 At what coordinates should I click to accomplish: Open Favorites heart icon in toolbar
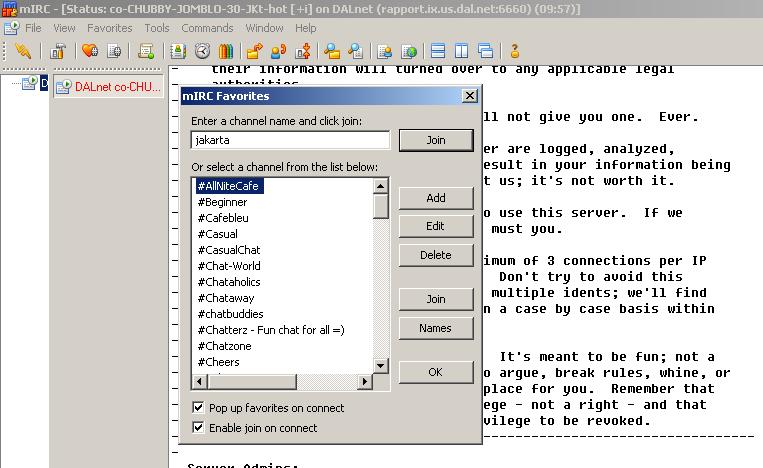tap(90, 51)
